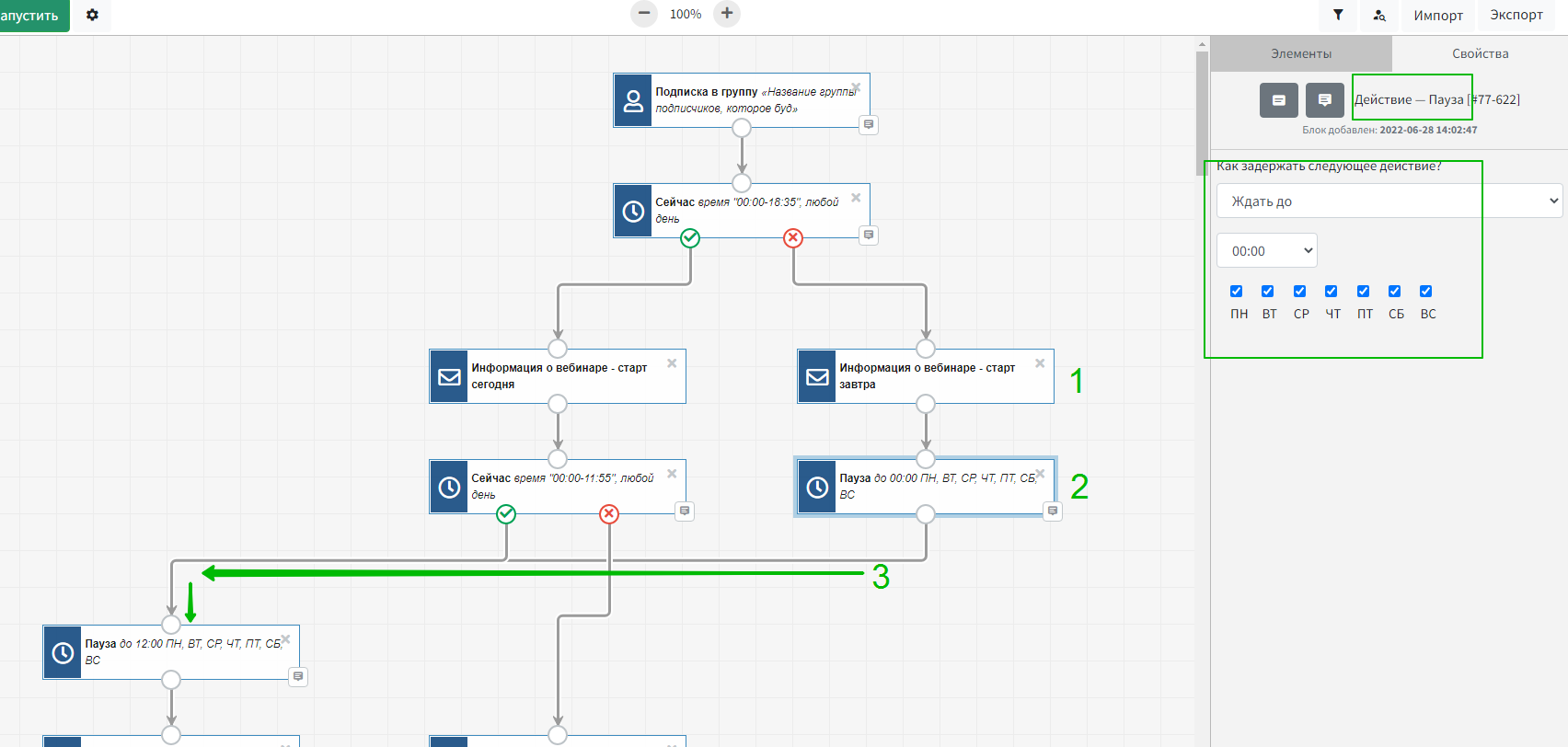Switch to the Свойства tab
This screenshot has width=1568, height=747.
tap(1480, 54)
